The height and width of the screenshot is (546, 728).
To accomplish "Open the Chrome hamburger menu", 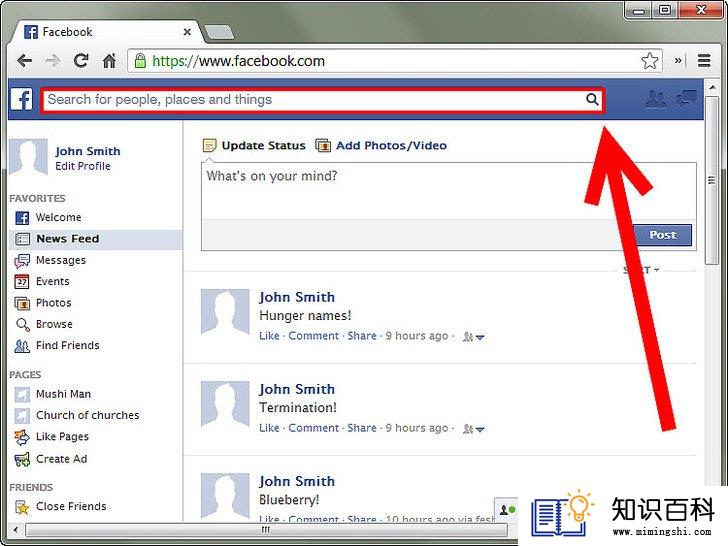I will click(704, 61).
